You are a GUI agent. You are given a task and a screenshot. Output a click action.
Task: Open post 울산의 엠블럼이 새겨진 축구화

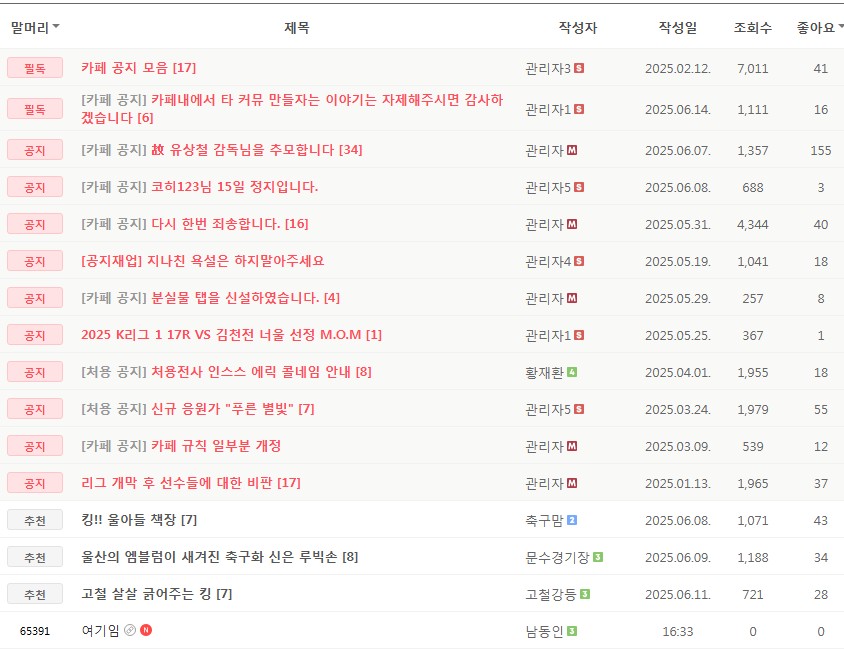209,557
